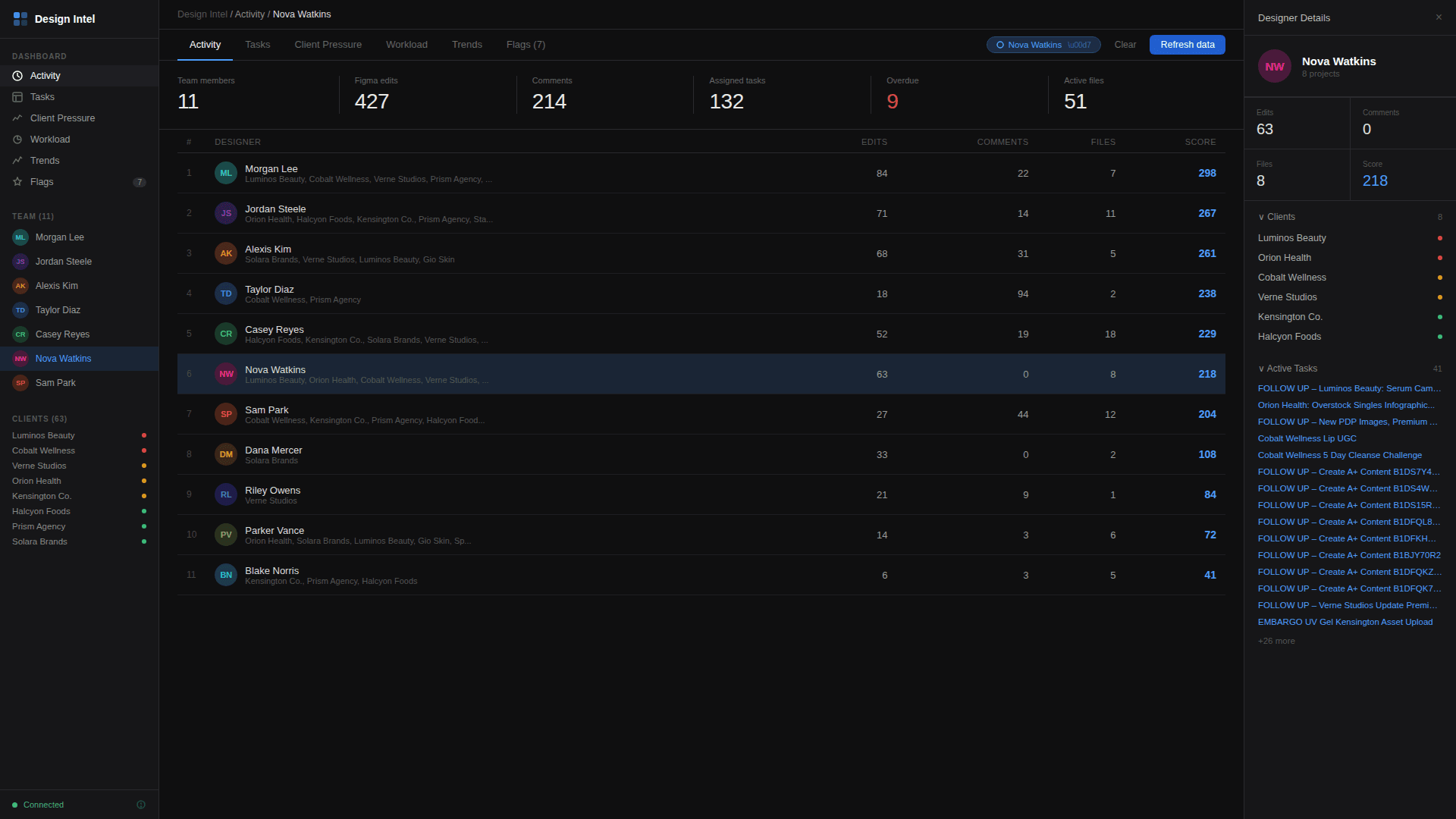Viewport: 1456px width, 819px height.
Task: Click the Activity clock icon in sidebar
Action: (17, 76)
